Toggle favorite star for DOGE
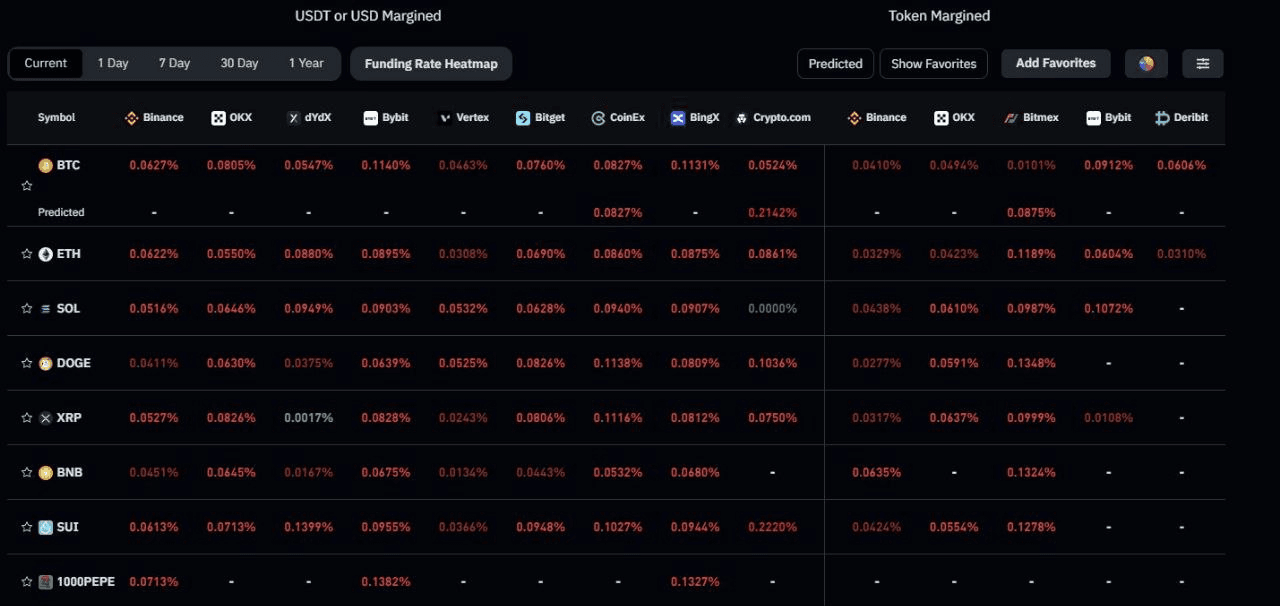Image resolution: width=1280 pixels, height=606 pixels. tap(27, 363)
